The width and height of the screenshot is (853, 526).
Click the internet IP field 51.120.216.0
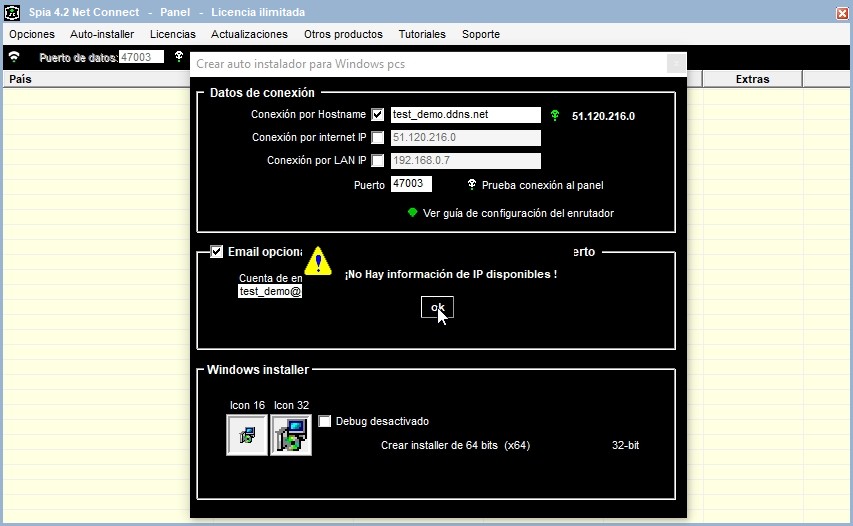(x=466, y=138)
